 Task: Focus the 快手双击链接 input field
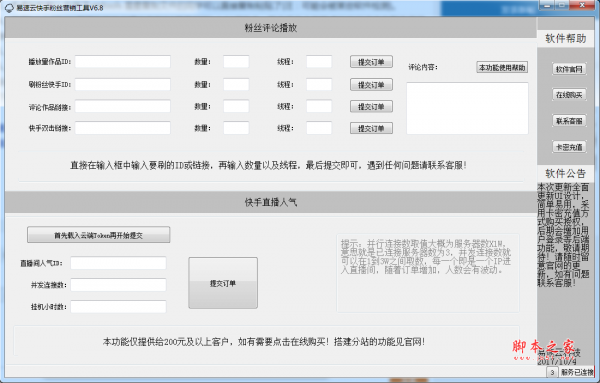click(x=122, y=128)
